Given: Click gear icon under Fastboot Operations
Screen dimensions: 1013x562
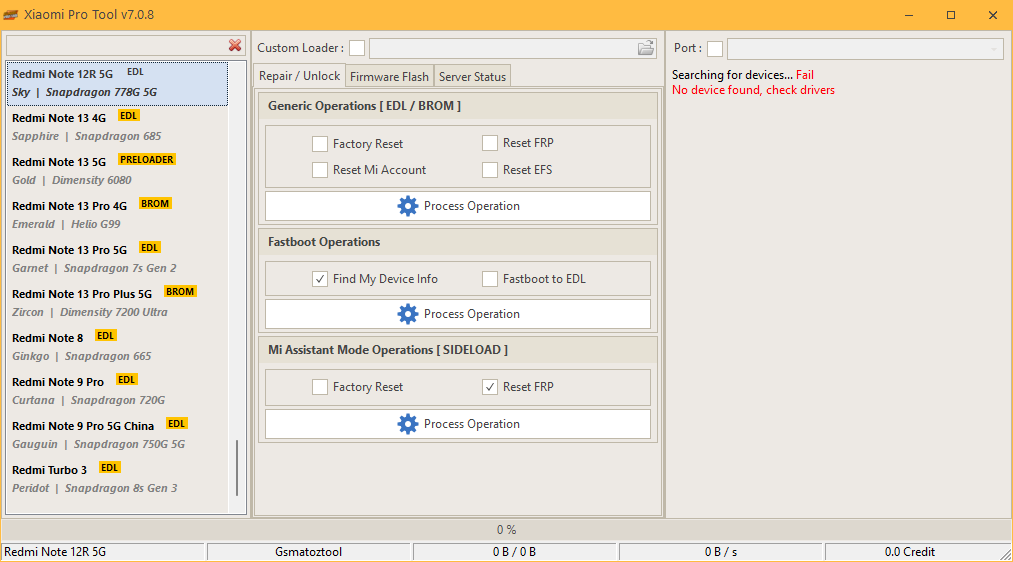Looking at the screenshot, I should coord(408,314).
